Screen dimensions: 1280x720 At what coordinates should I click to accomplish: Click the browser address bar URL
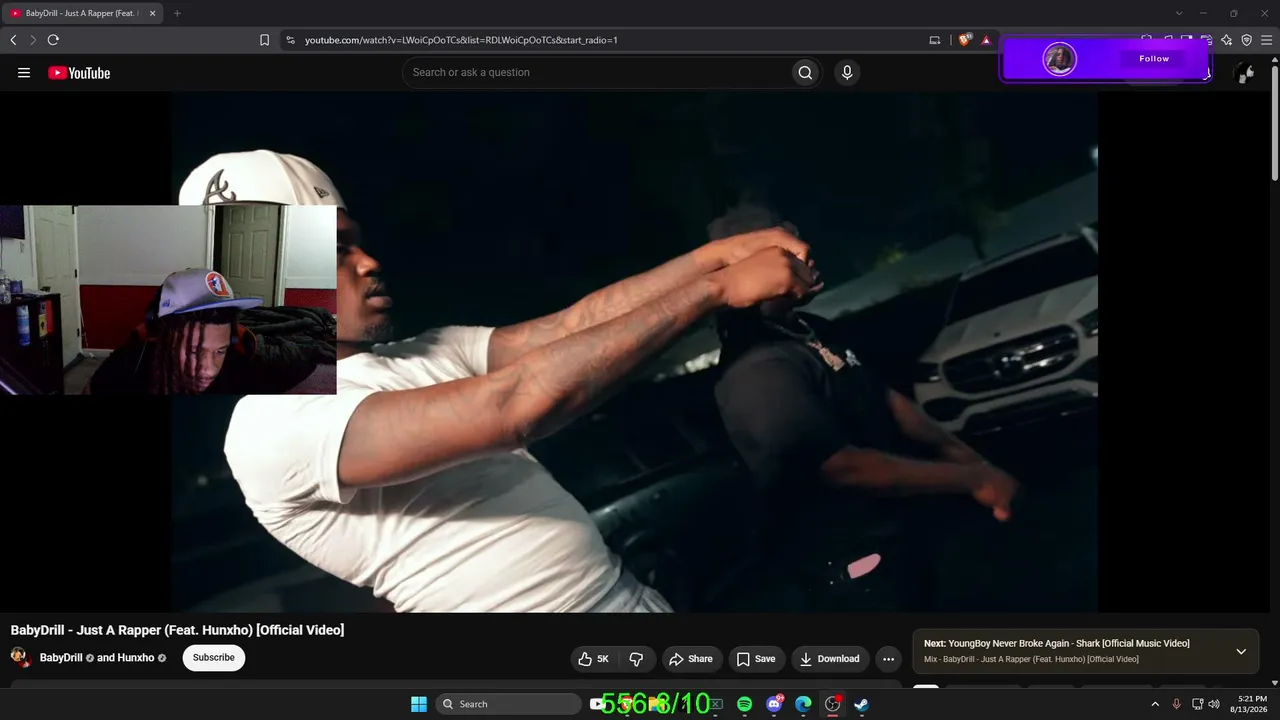coord(461,40)
